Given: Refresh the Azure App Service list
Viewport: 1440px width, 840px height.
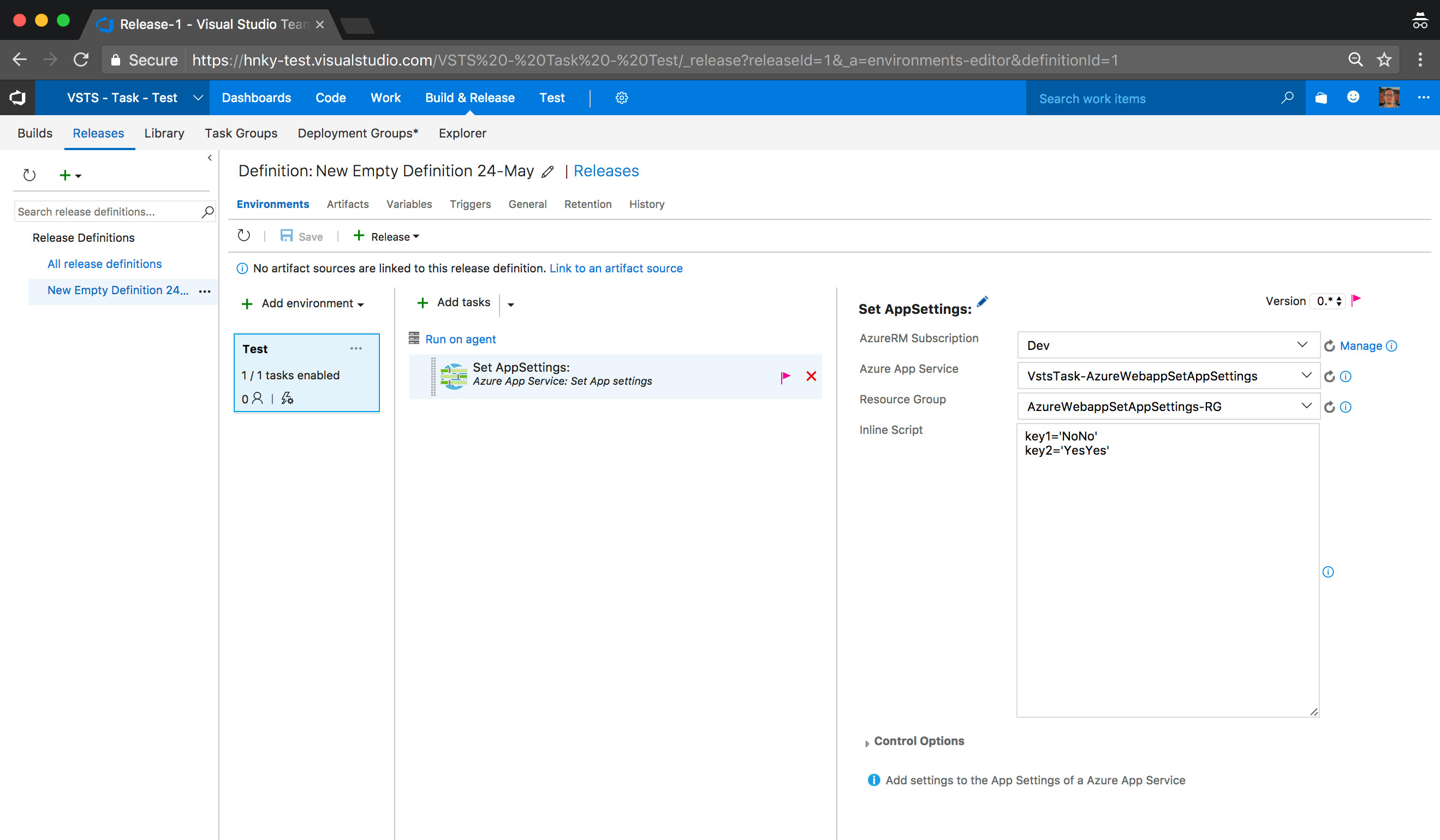Looking at the screenshot, I should [x=1329, y=377].
